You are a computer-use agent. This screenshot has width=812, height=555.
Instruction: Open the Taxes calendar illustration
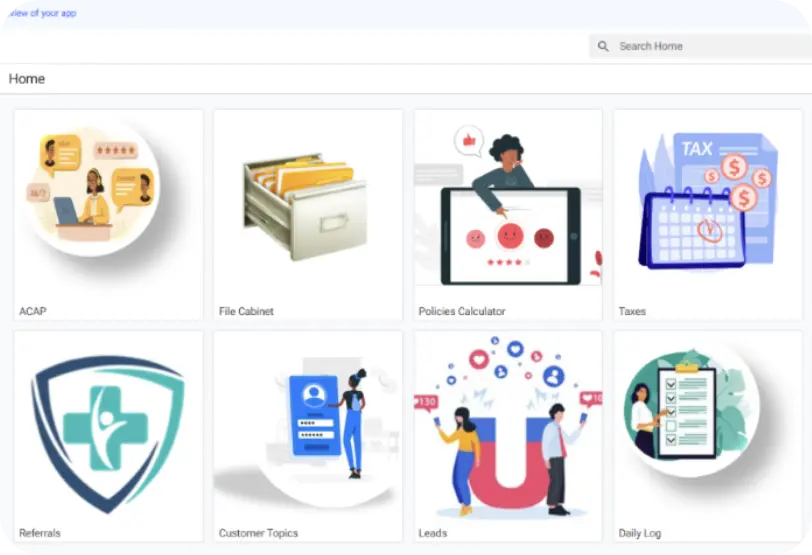(x=707, y=201)
